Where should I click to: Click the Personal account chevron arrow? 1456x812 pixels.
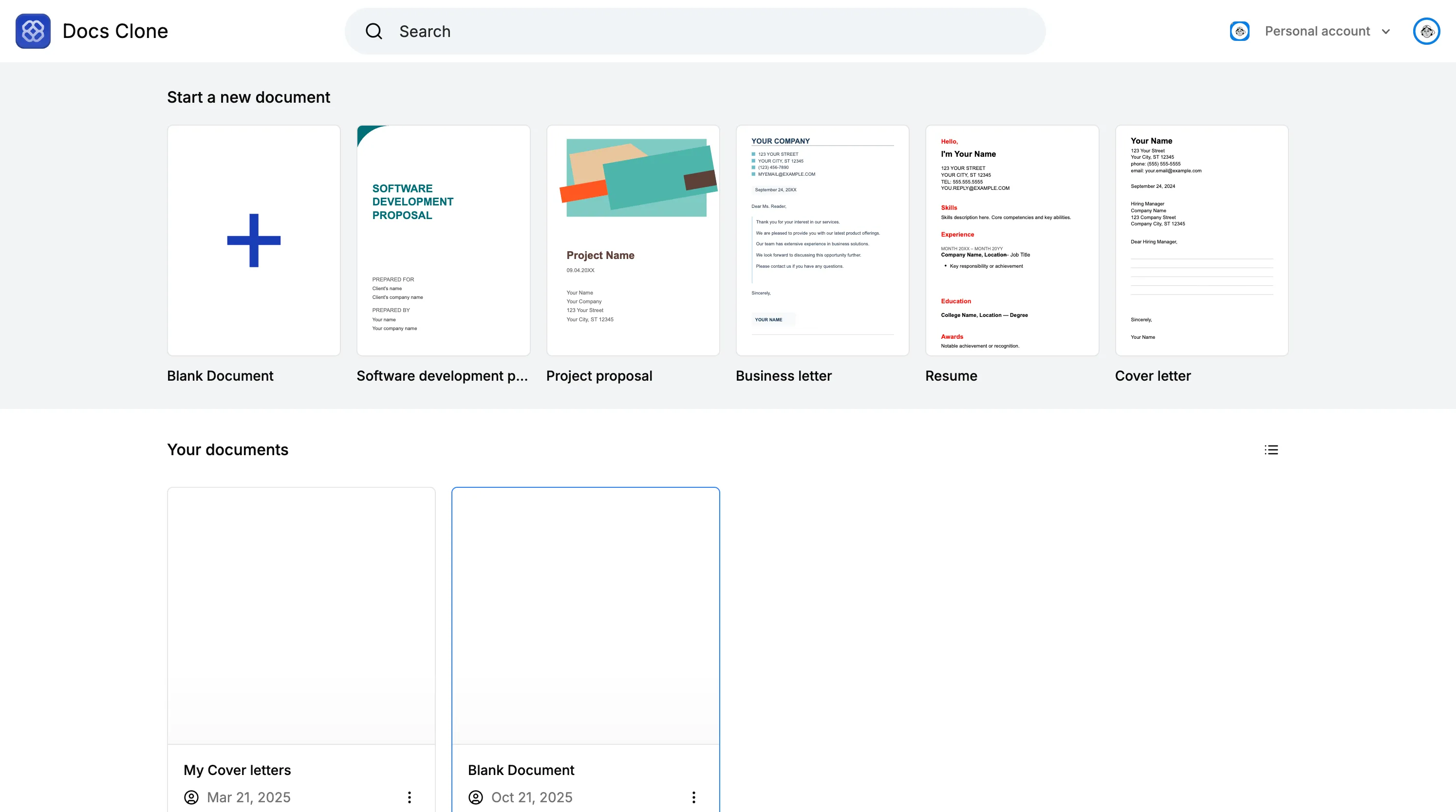coord(1386,32)
